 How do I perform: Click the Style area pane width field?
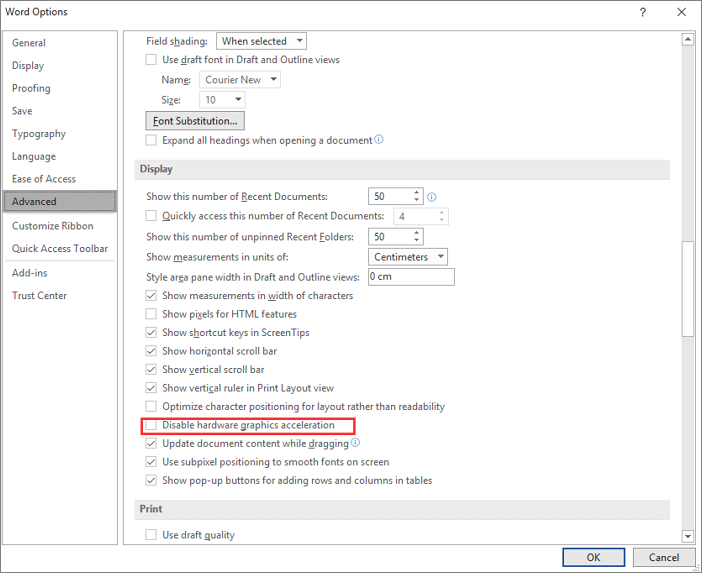[x=411, y=277]
